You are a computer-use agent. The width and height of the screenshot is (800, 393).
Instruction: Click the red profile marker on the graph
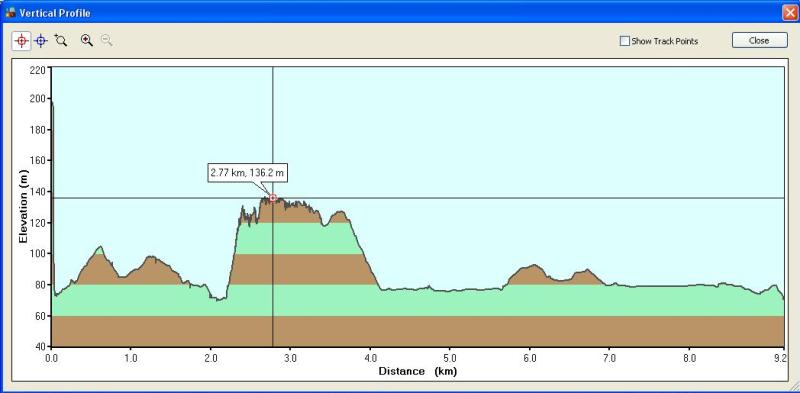[273, 198]
